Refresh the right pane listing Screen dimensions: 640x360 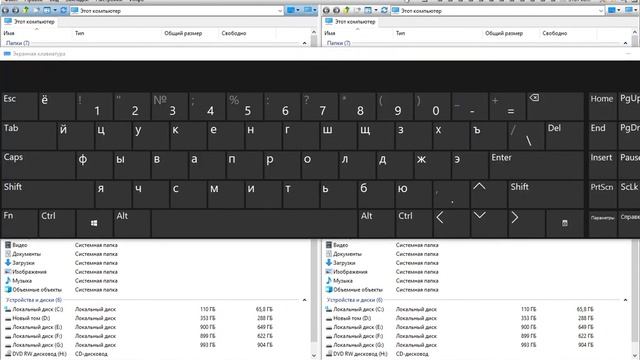pos(384,10)
